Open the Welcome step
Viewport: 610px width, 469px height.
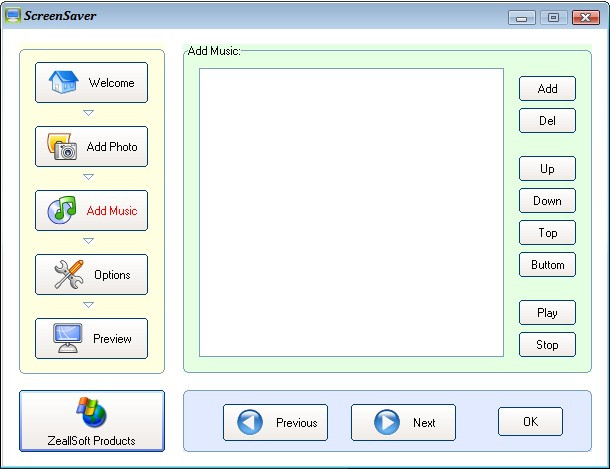(91, 82)
